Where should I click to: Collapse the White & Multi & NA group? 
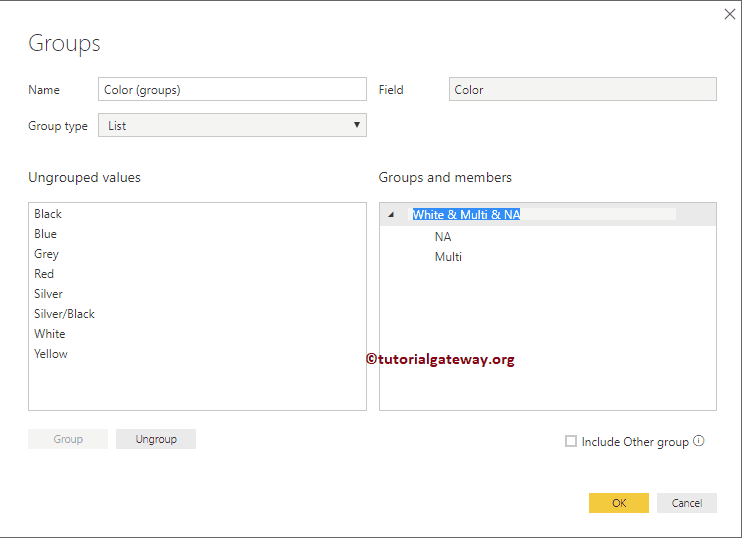pyautogui.click(x=391, y=214)
